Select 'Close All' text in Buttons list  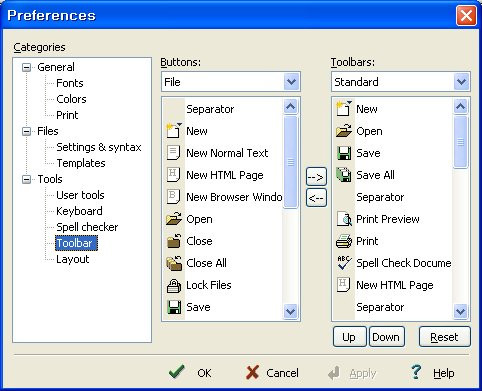tap(206, 263)
